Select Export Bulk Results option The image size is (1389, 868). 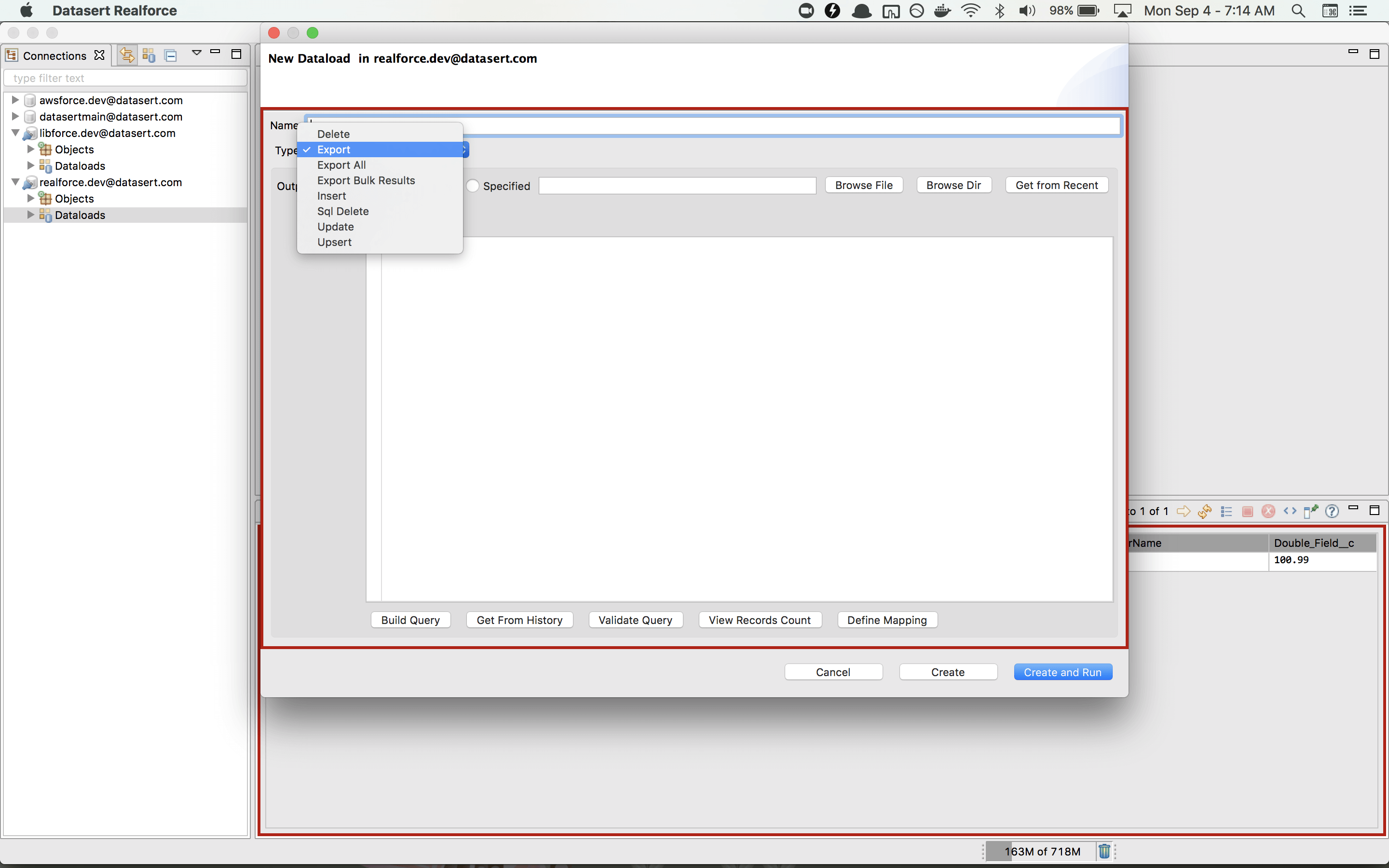tap(366, 180)
